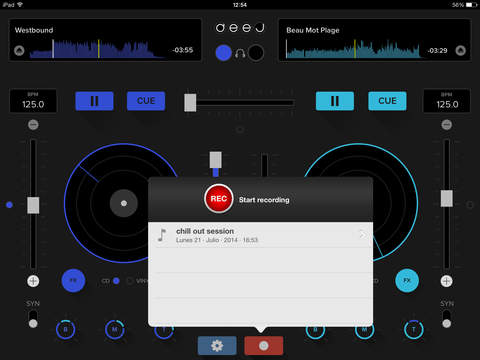Expand chill out session via chevron arrow

[x=362, y=235]
